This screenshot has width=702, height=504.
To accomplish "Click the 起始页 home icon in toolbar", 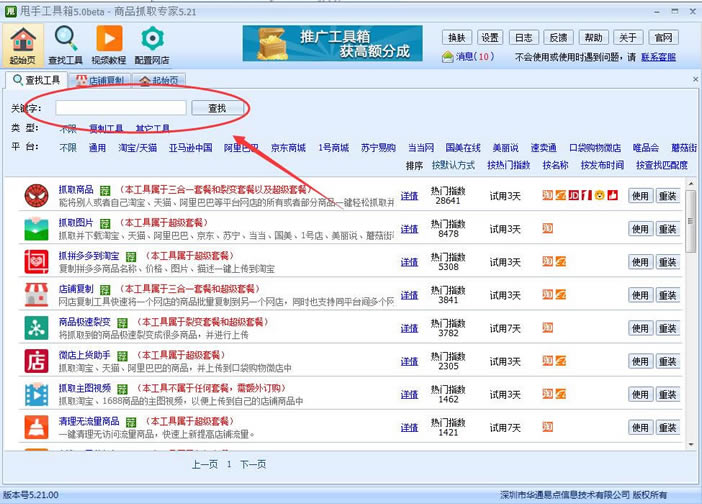I will (x=24, y=38).
